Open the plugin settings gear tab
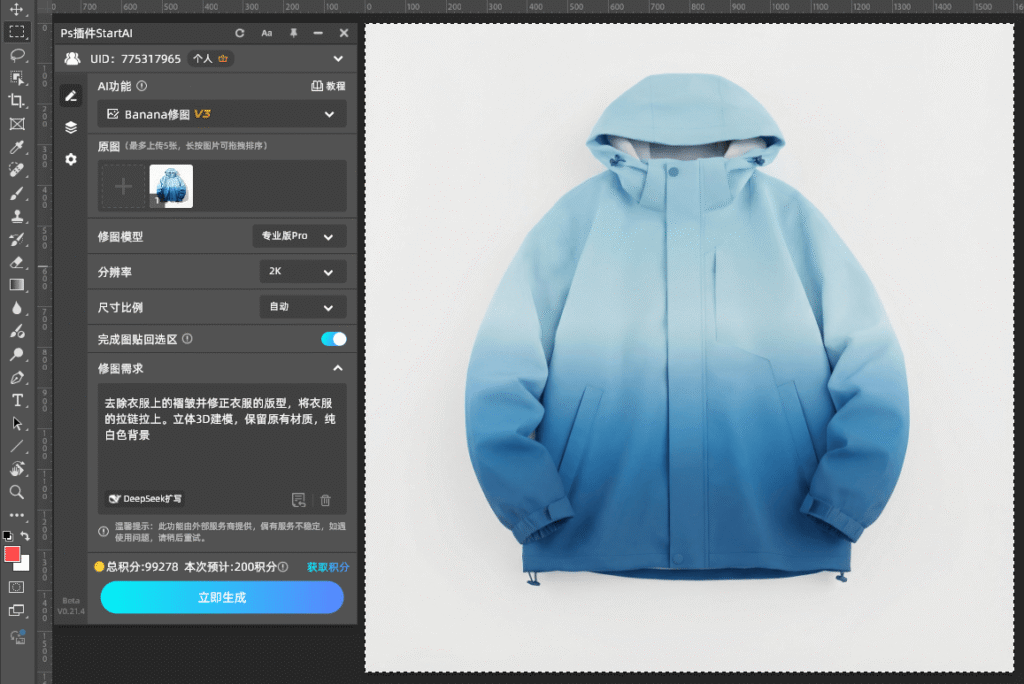This screenshot has height=684, width=1024. click(71, 159)
